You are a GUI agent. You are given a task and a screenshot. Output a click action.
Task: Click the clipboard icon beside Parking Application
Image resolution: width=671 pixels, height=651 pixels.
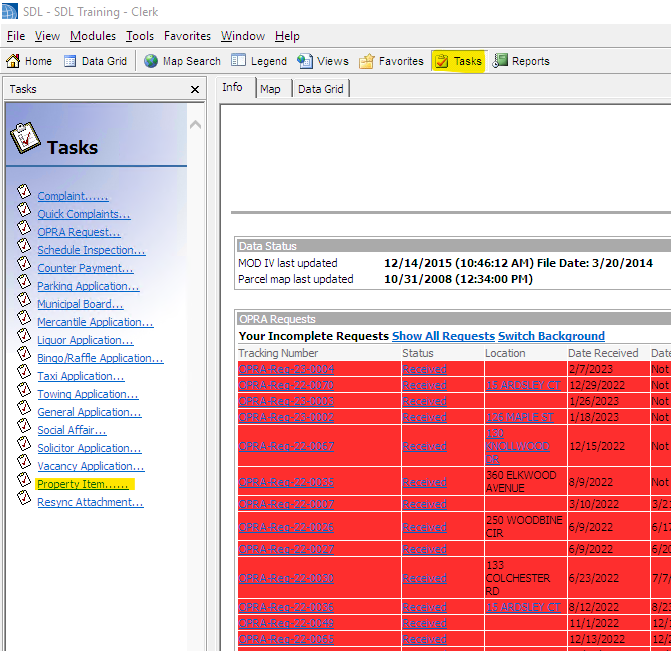(24, 281)
